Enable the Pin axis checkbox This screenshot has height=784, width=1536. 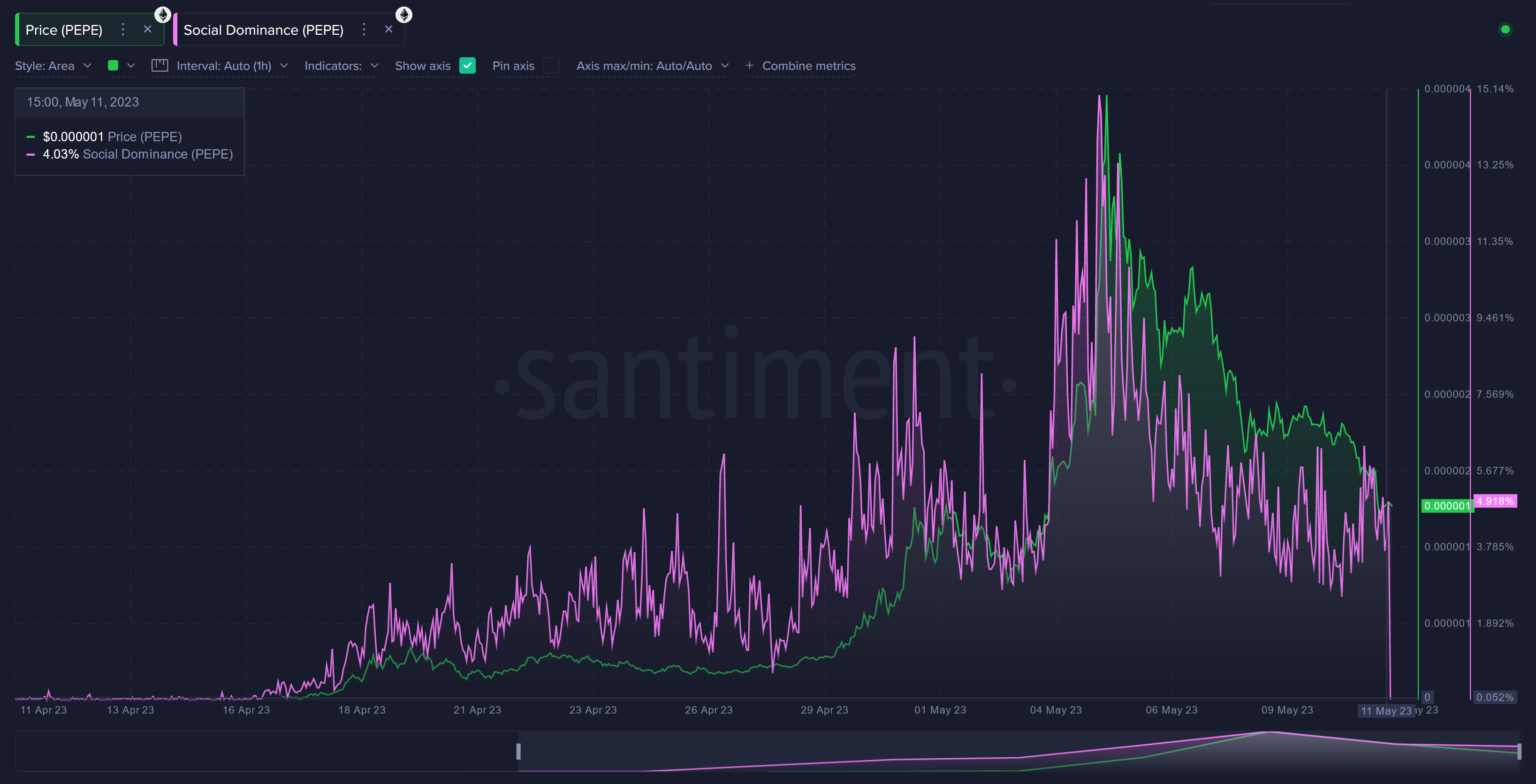click(x=551, y=66)
